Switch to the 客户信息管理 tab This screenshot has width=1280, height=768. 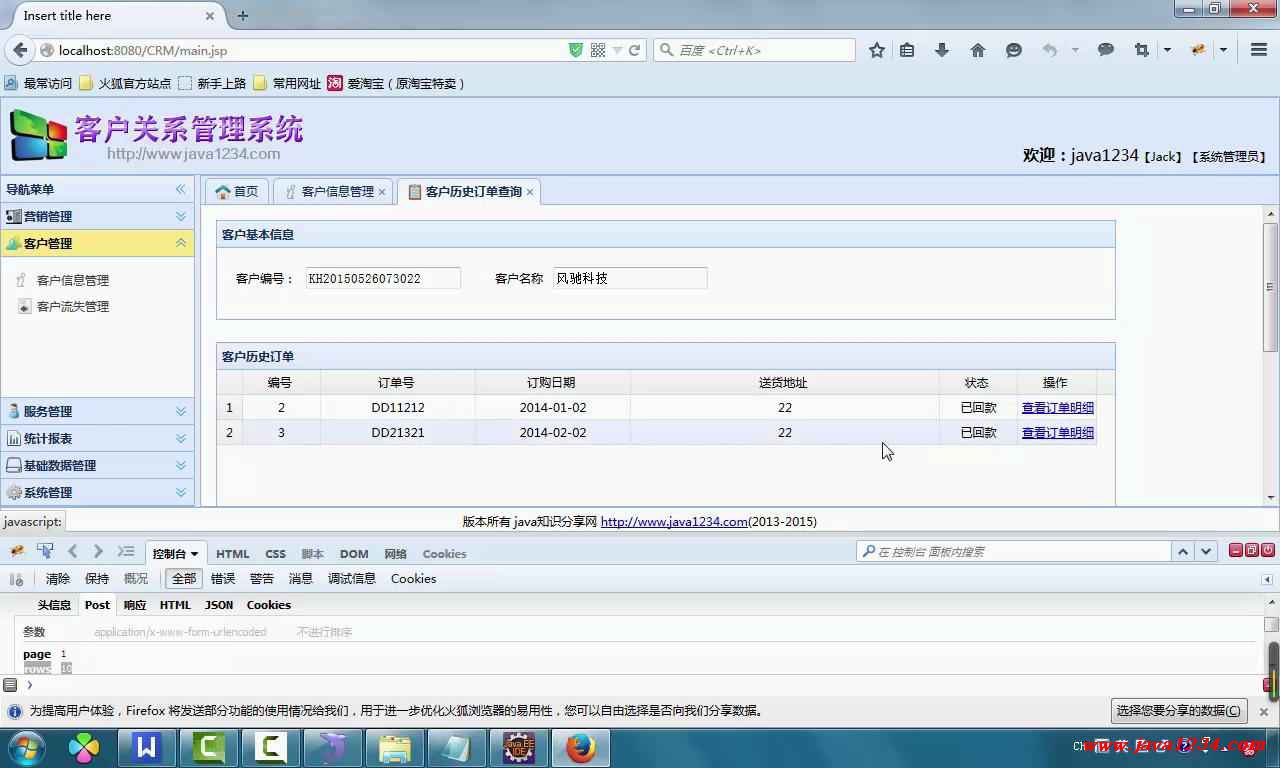[x=337, y=192]
